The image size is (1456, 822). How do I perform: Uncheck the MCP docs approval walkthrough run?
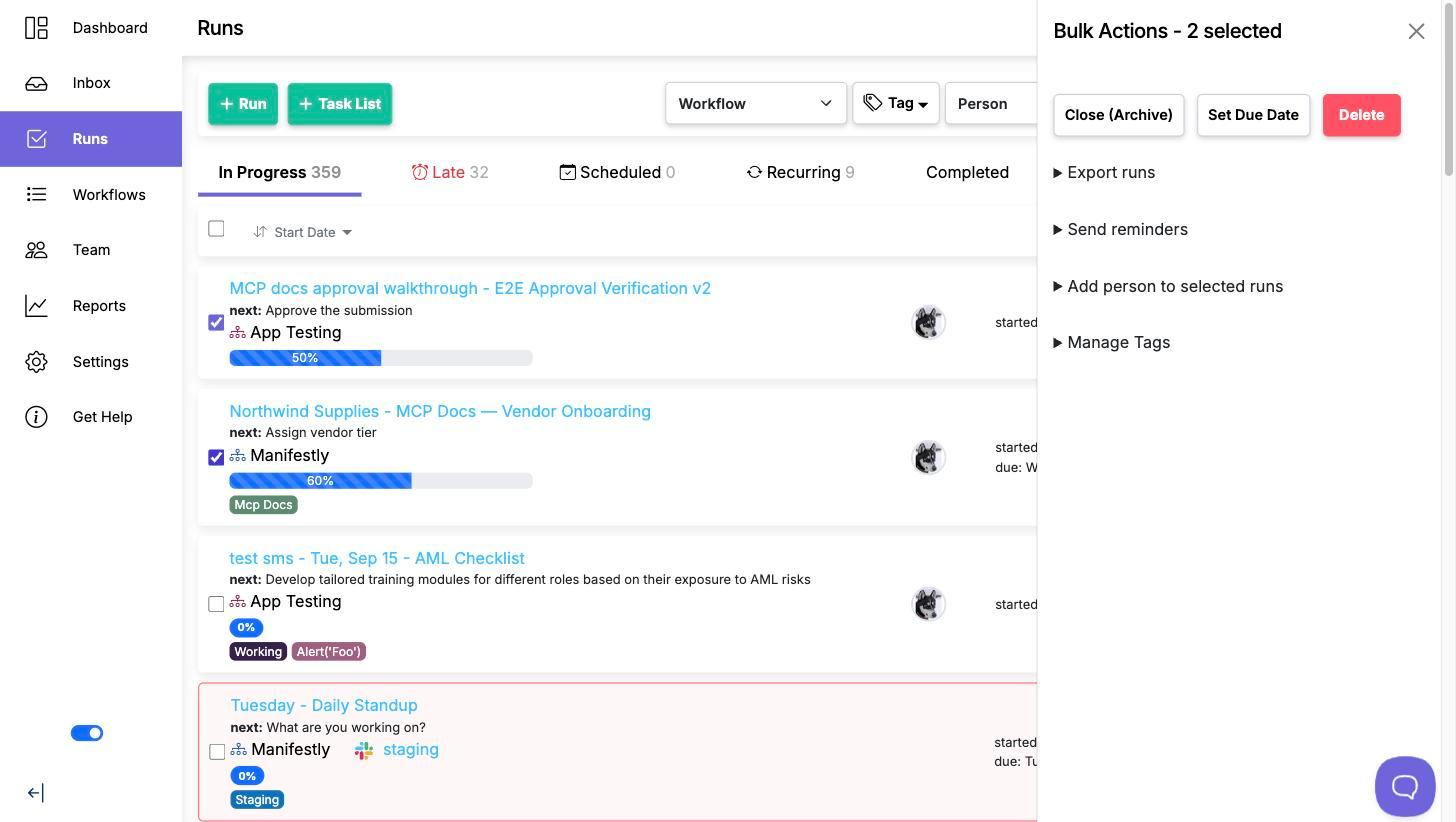pos(216,322)
